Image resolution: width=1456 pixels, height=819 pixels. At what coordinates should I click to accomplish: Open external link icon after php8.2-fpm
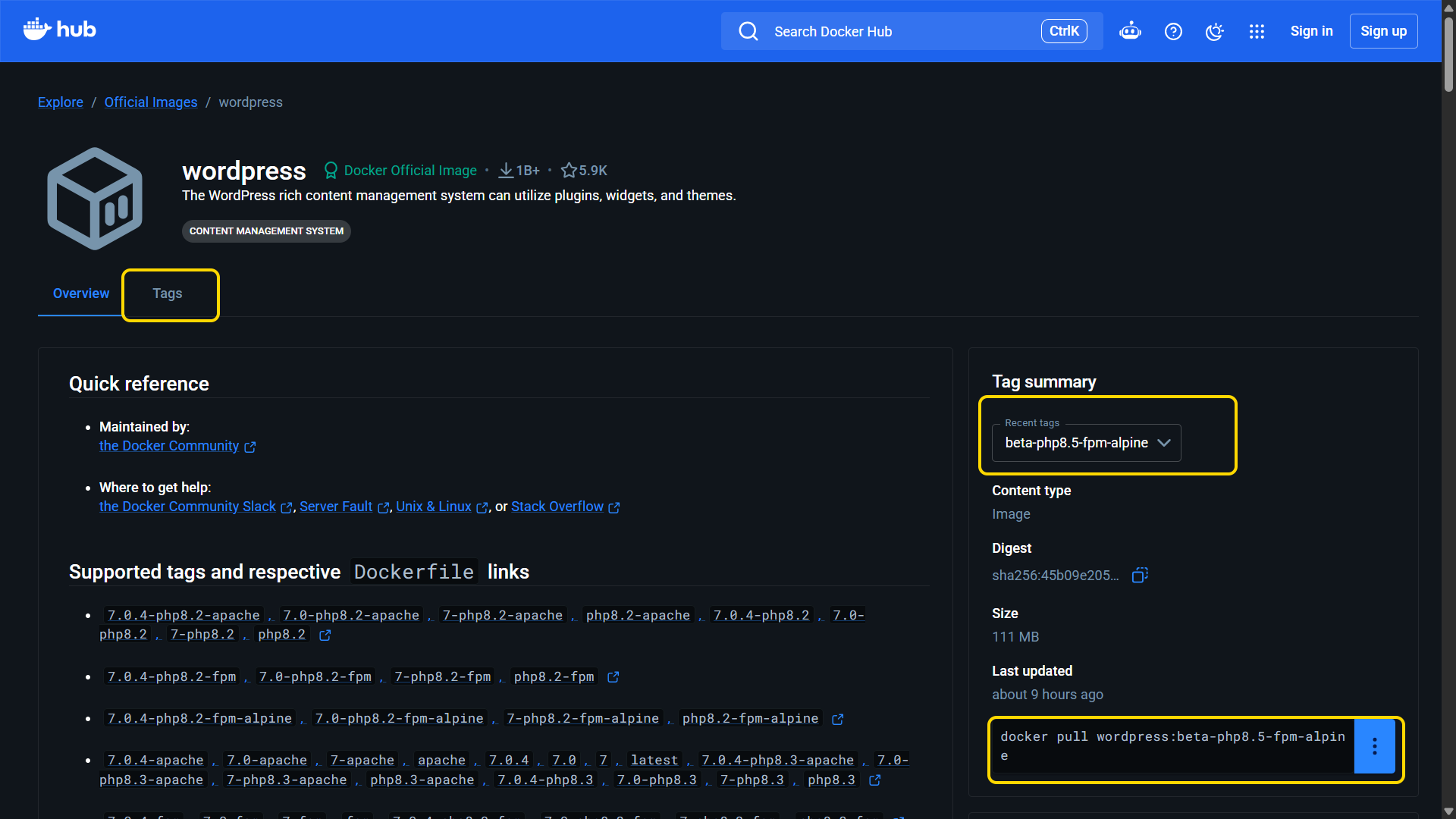coord(613,677)
